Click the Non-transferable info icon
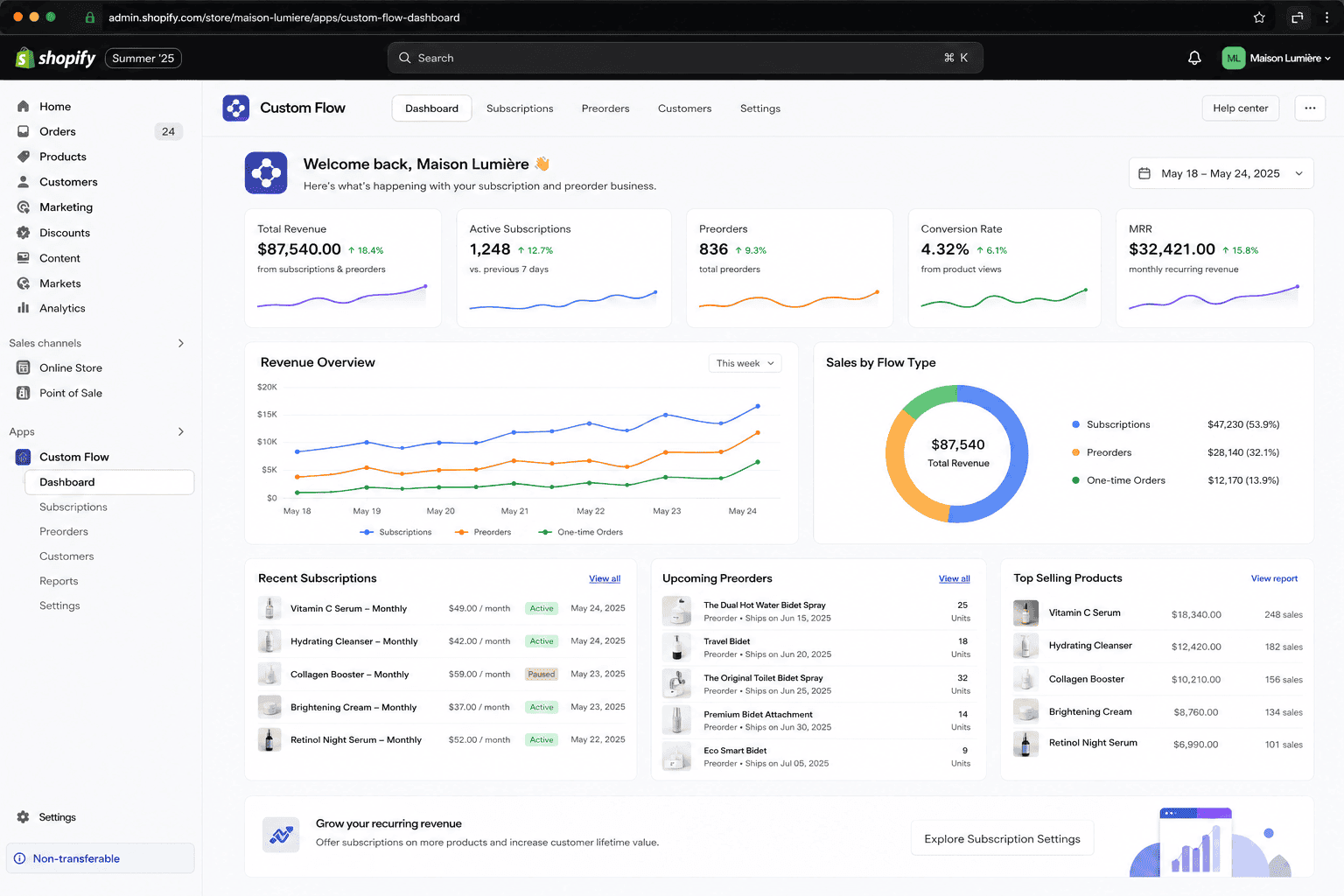The width and height of the screenshot is (1344, 896). [x=20, y=858]
